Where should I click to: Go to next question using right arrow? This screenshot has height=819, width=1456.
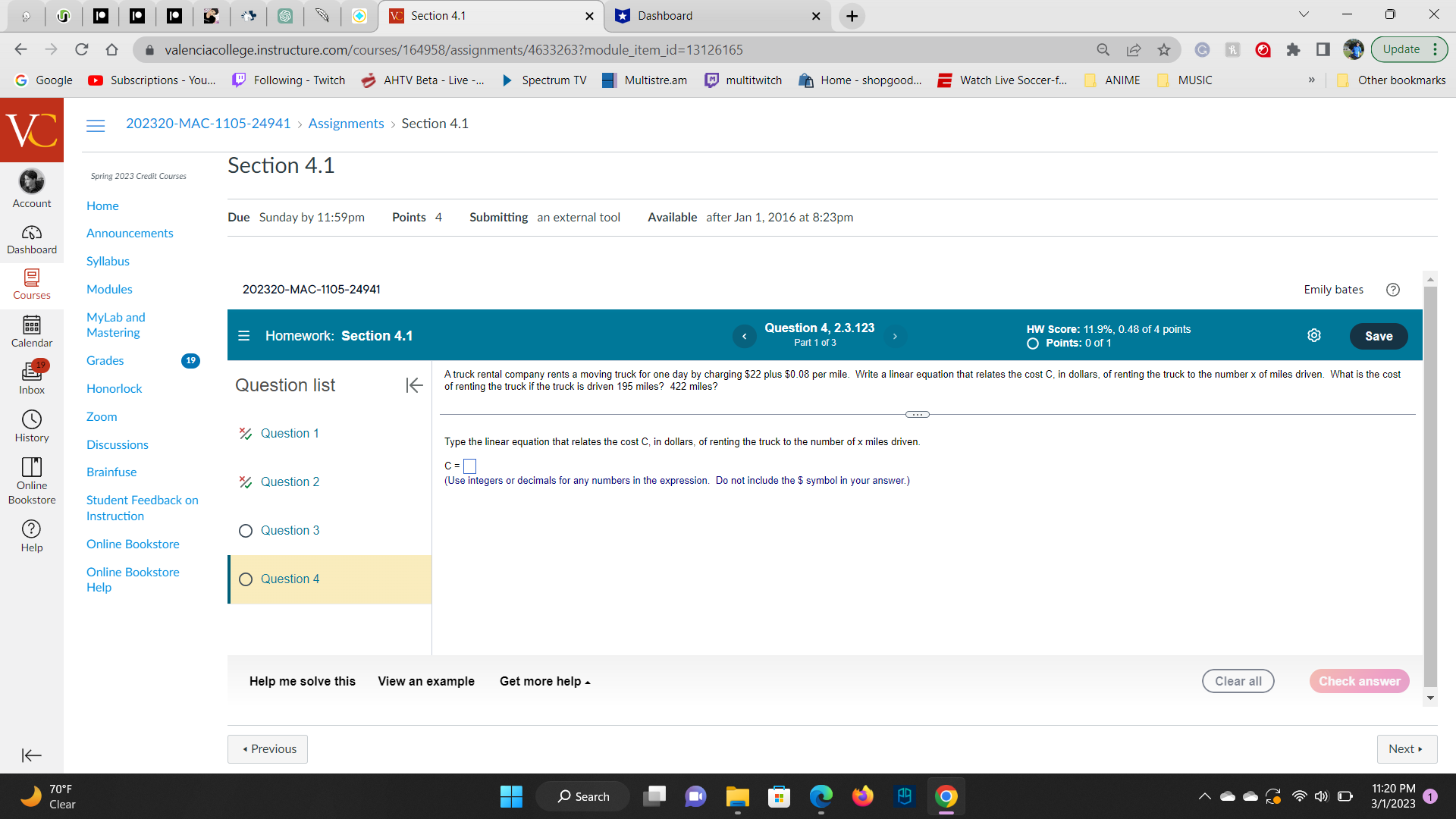(895, 336)
